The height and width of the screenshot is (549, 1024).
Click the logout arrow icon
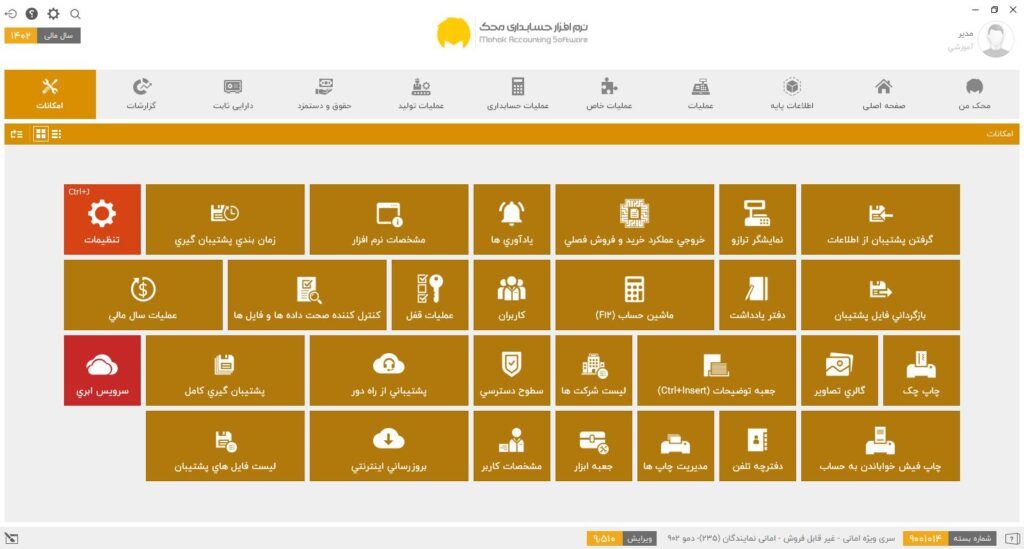(11, 14)
